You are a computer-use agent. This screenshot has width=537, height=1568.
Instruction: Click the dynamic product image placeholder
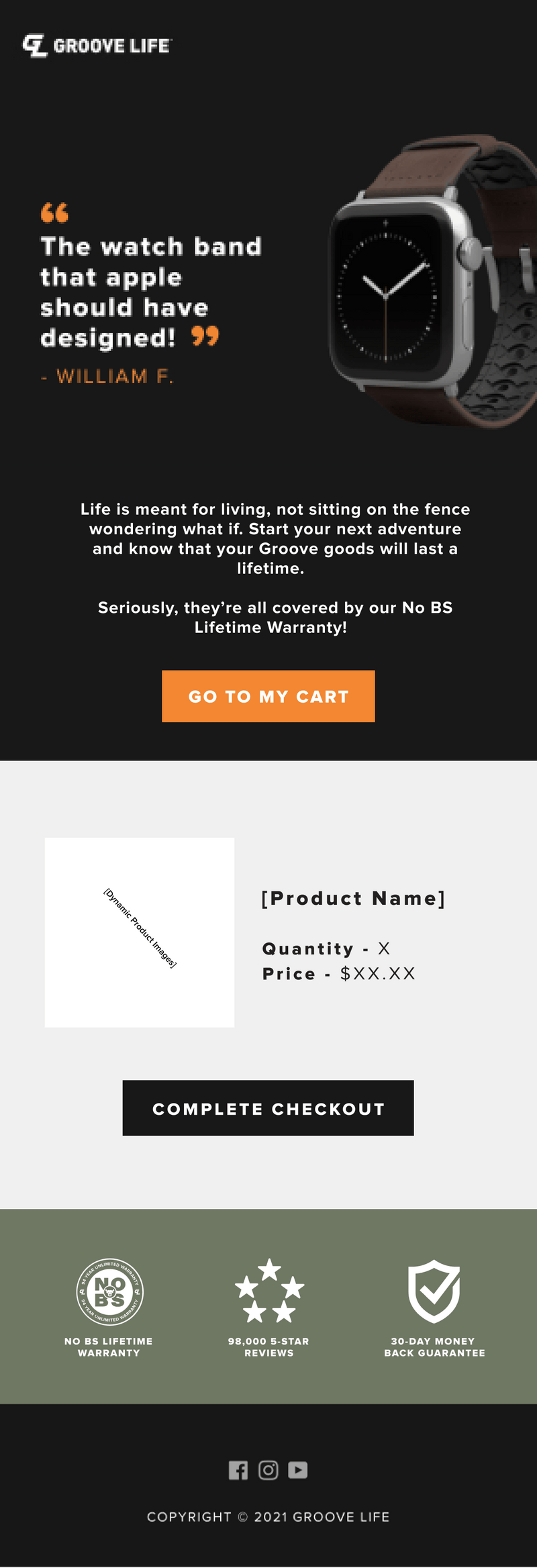click(x=140, y=932)
